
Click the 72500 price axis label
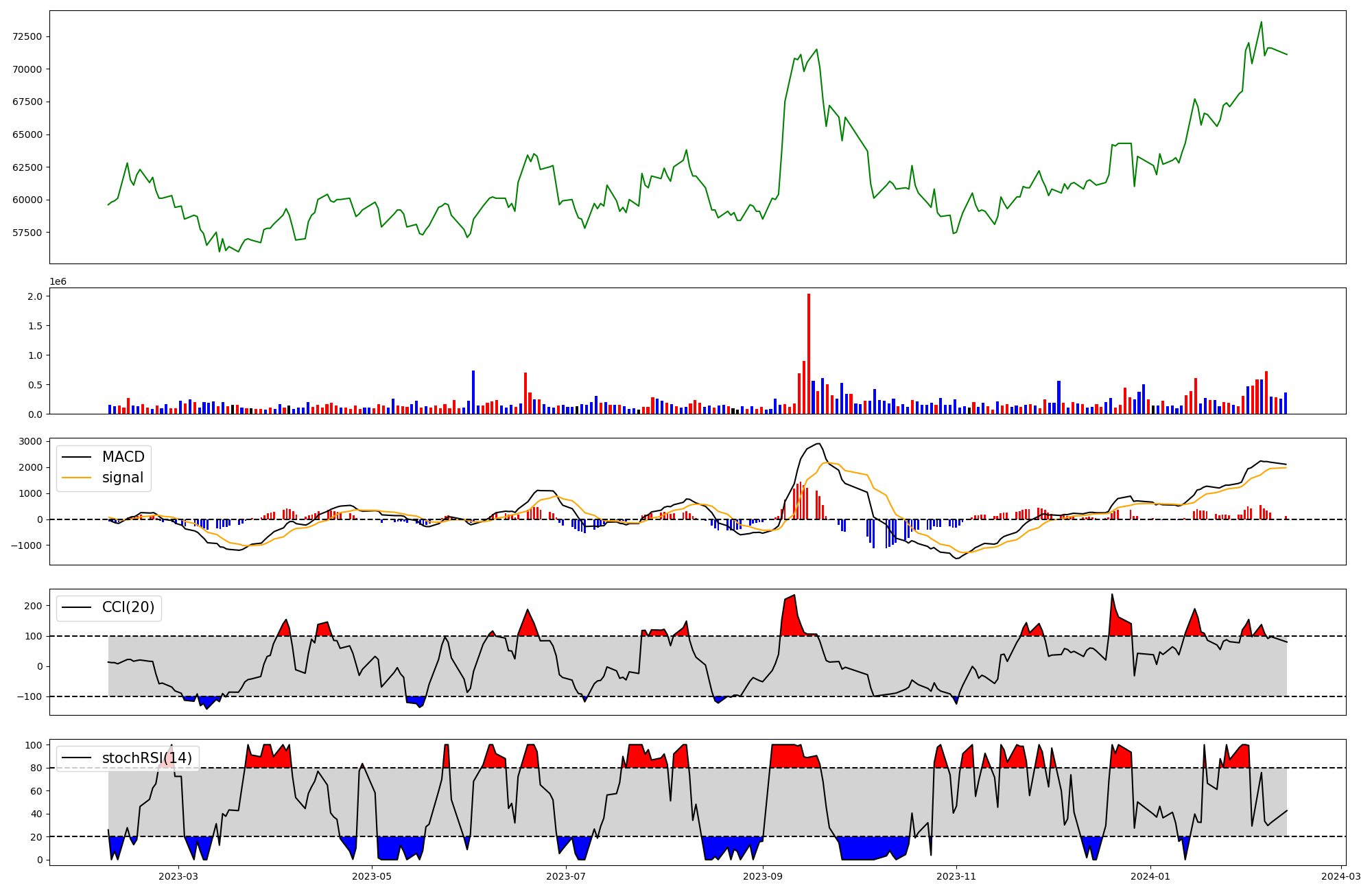click(27, 36)
